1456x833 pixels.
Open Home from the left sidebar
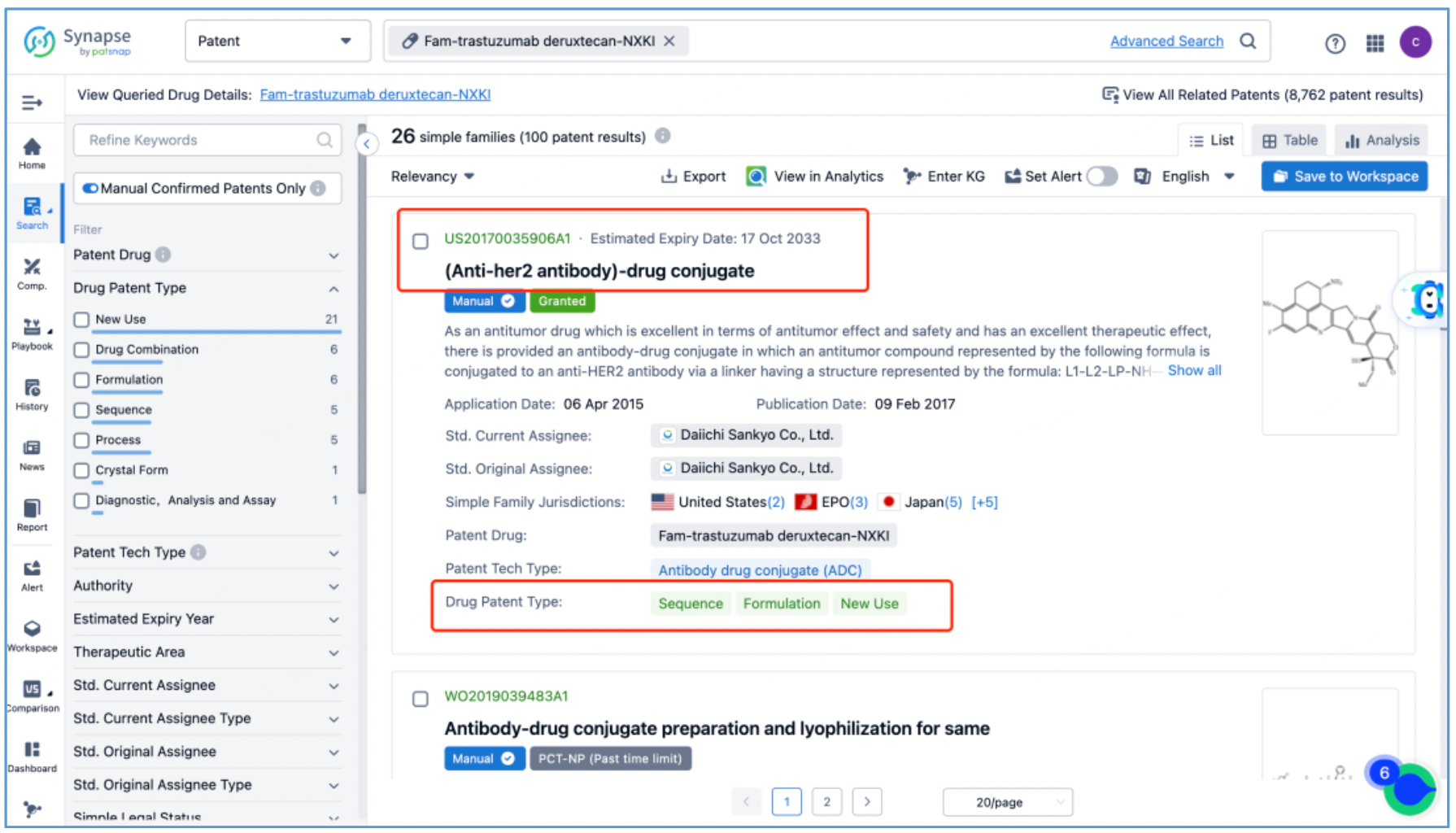32,152
